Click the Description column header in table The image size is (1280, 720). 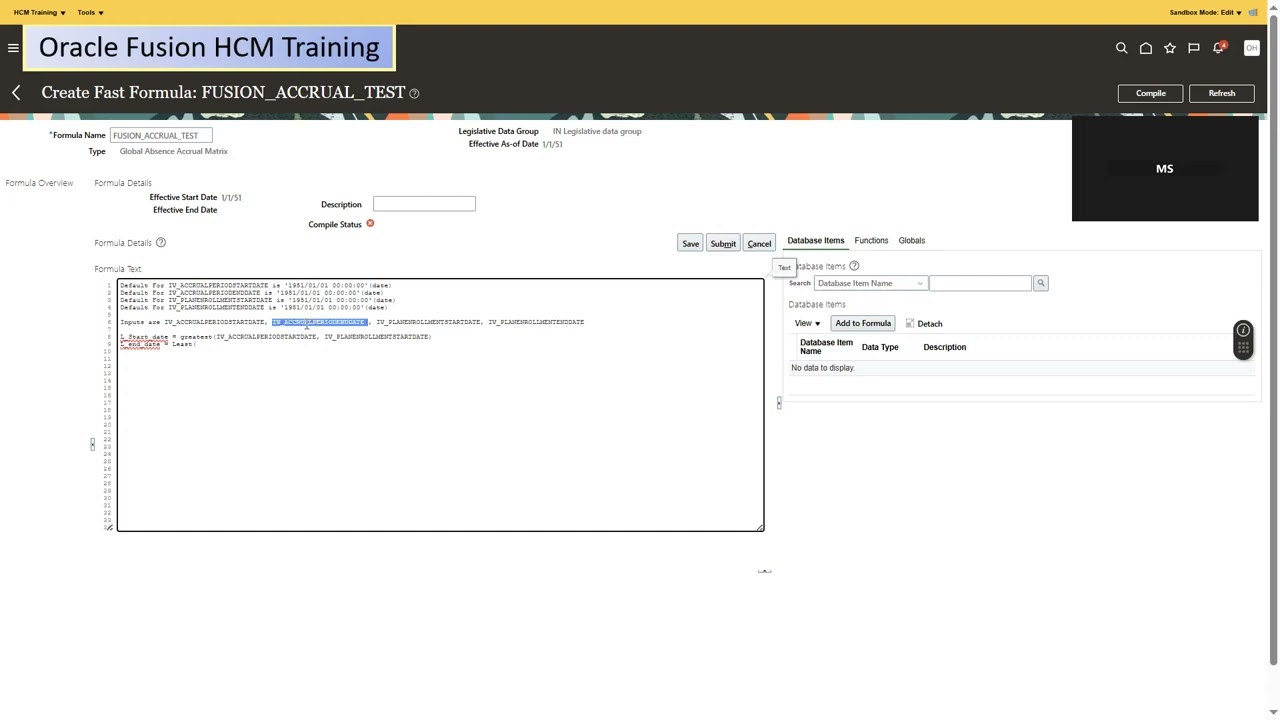(945, 347)
